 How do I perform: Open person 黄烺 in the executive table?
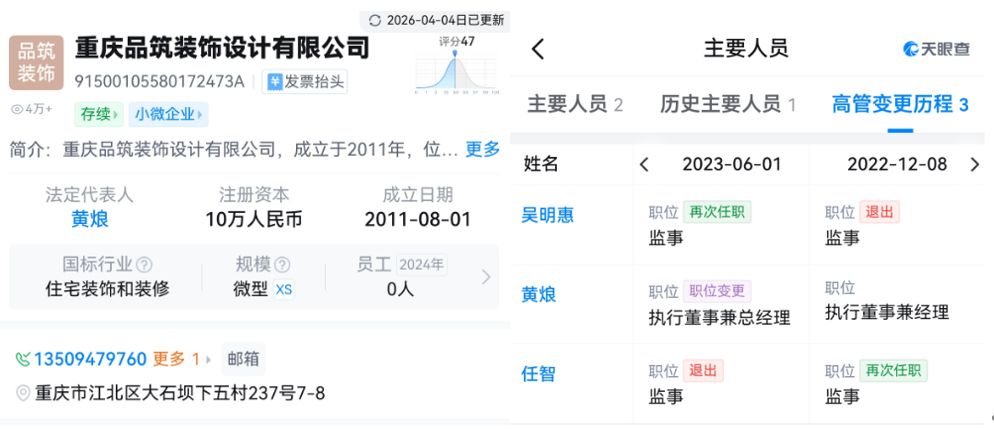pos(539,295)
